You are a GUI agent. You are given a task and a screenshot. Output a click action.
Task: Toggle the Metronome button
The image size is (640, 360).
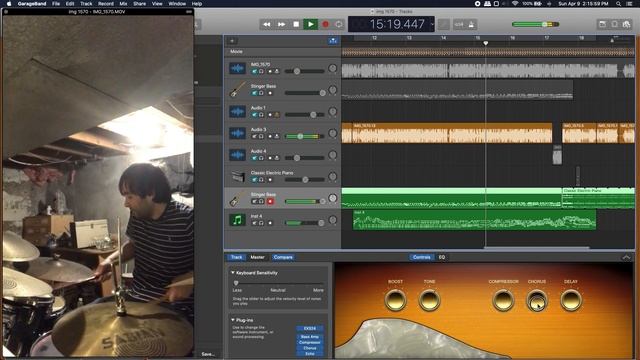click(471, 24)
